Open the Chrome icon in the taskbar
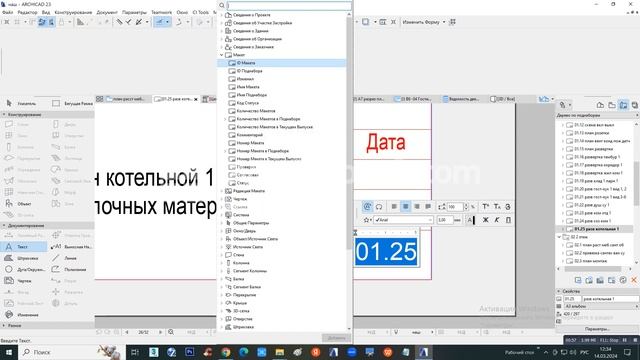 pyautogui.click(x=226, y=352)
